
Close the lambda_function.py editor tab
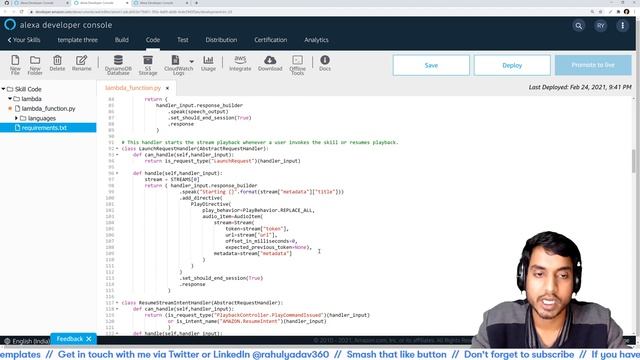167,88
